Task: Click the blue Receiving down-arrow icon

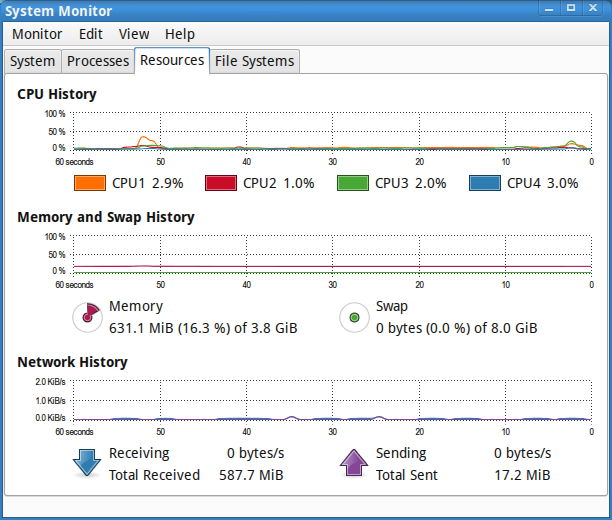Action: coord(88,463)
